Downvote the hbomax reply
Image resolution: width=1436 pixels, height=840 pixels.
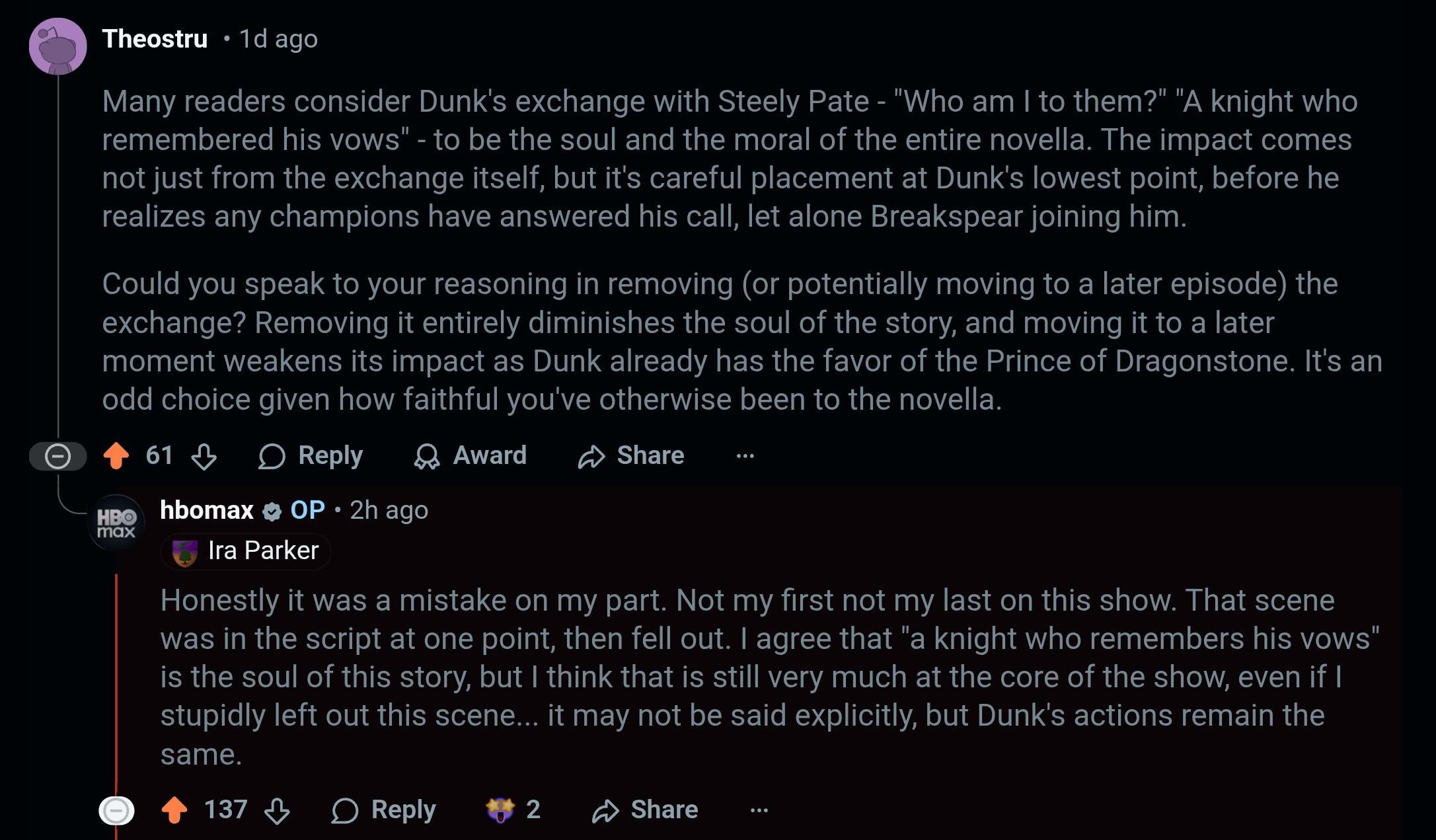(x=277, y=810)
